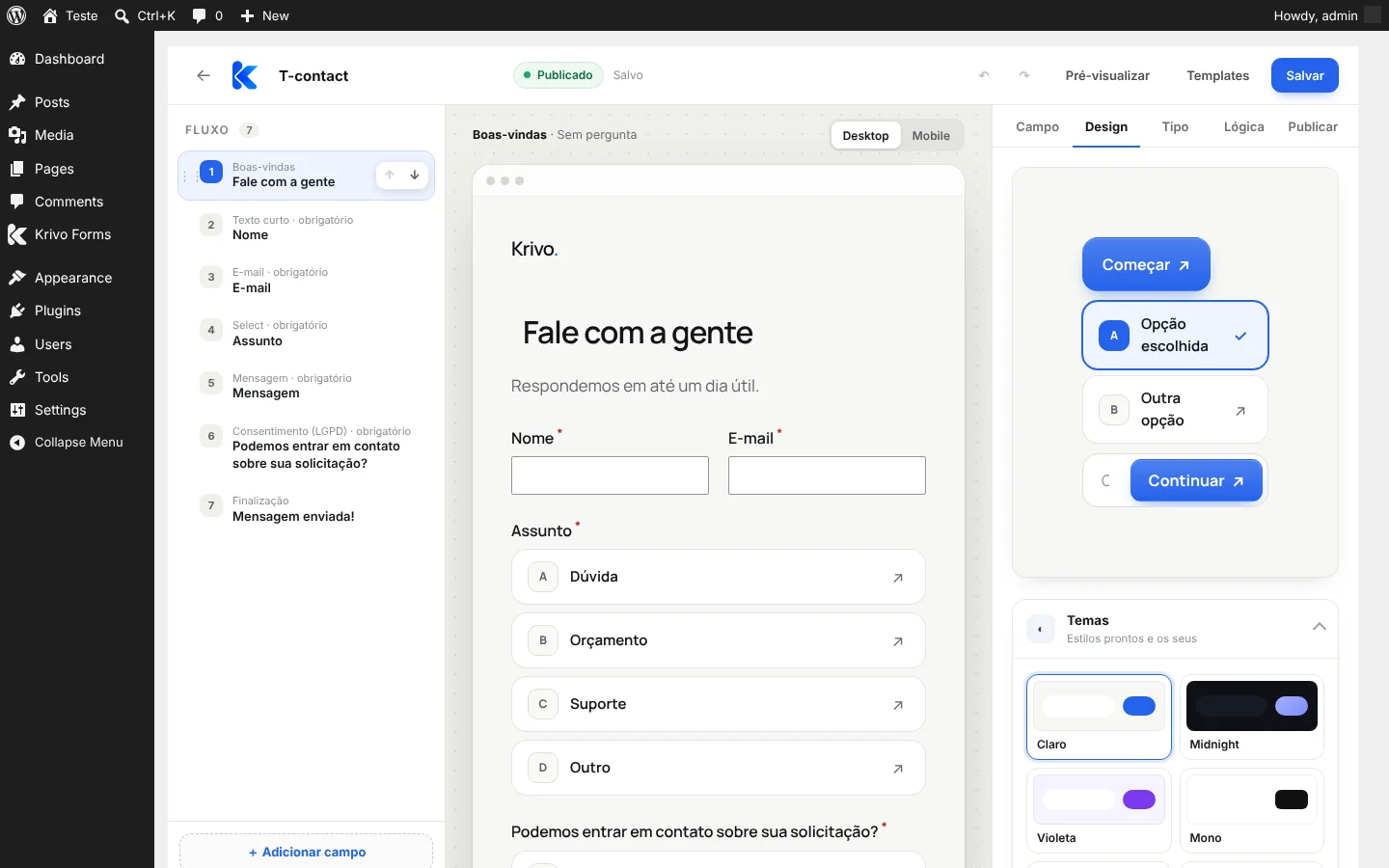Viewport: 1389px width, 868px height.
Task: Switch to the Lógica tab
Action: [x=1243, y=127]
